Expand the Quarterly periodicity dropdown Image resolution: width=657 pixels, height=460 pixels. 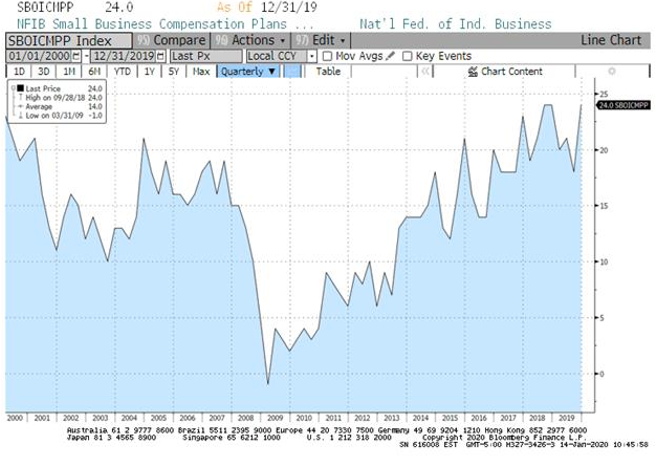[248, 72]
